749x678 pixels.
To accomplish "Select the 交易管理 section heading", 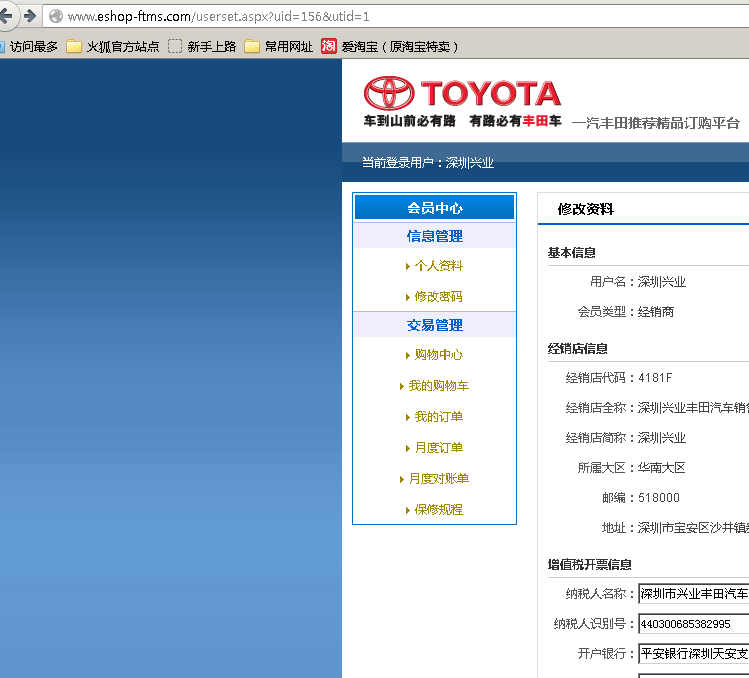I will [434, 325].
